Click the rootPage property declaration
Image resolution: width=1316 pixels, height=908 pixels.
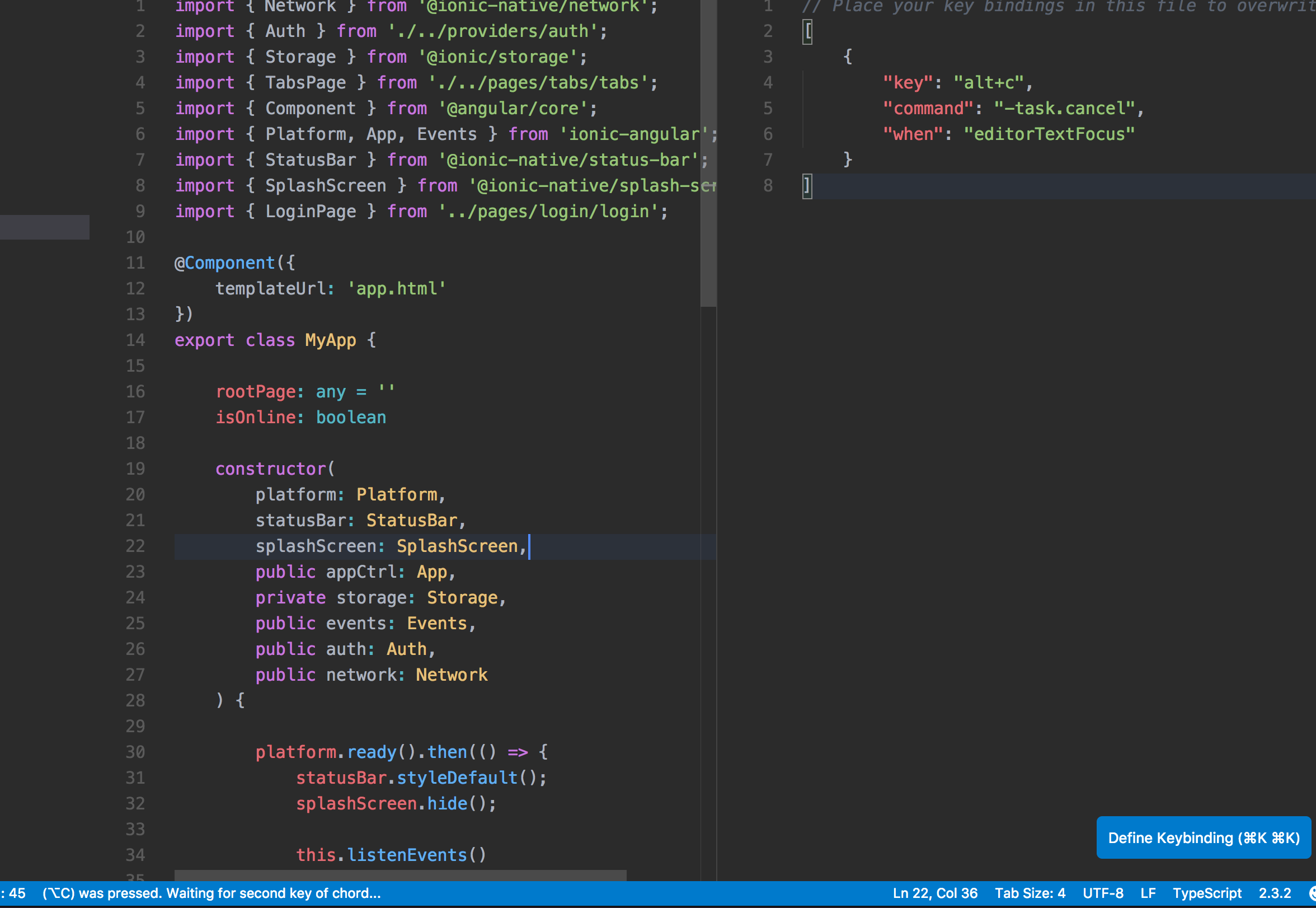[x=305, y=391]
